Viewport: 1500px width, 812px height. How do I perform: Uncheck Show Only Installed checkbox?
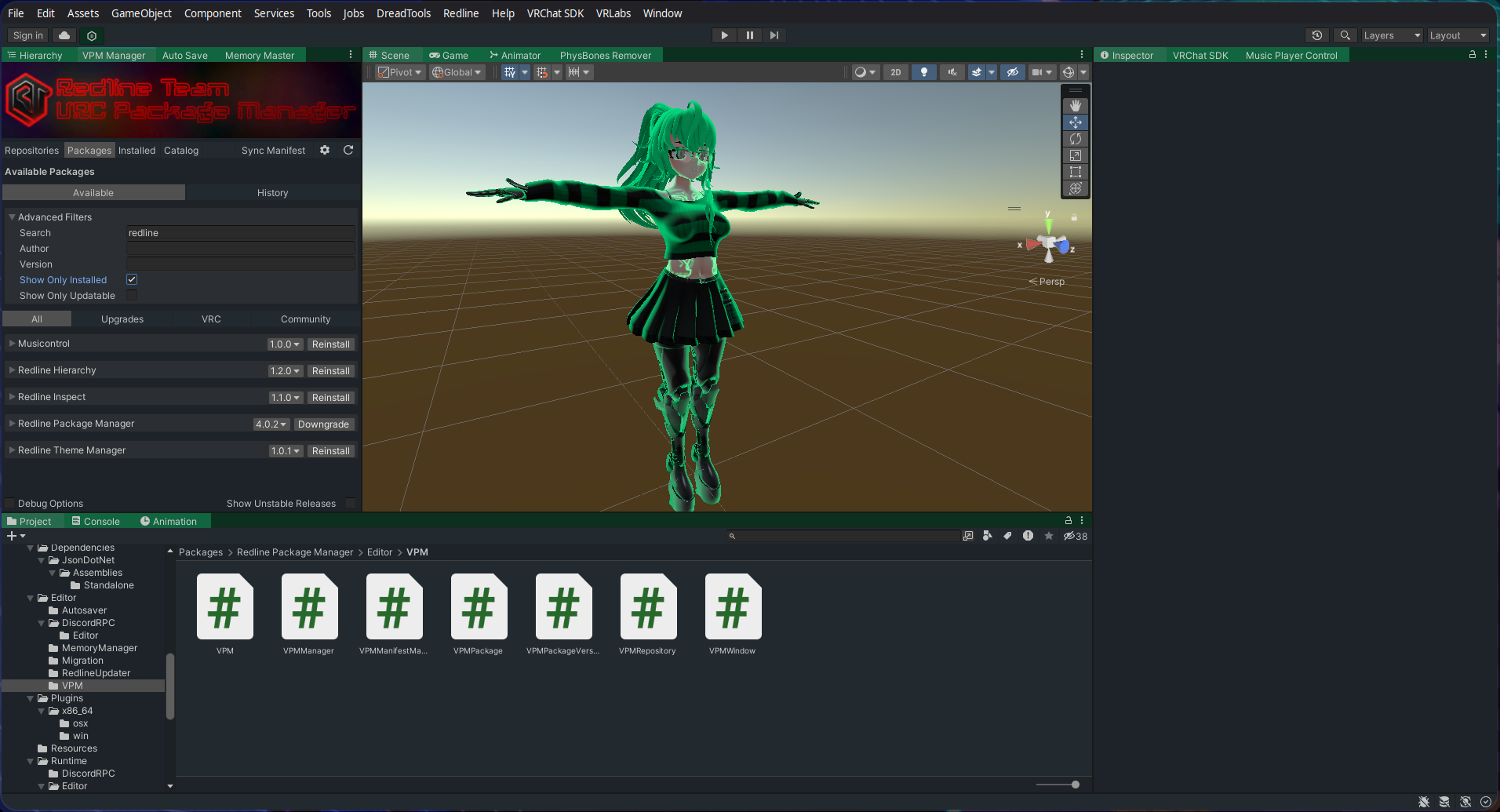click(x=132, y=279)
